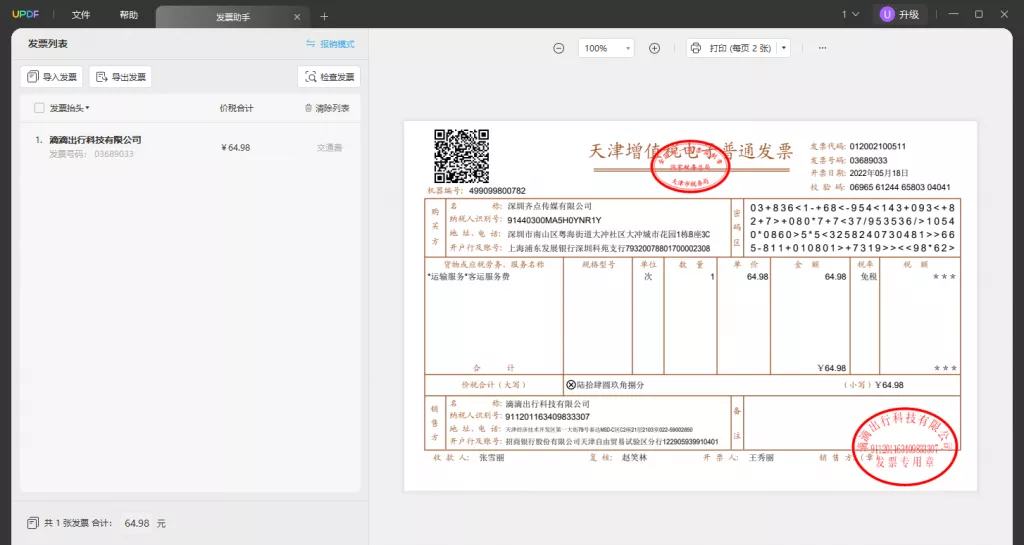The height and width of the screenshot is (545, 1024).
Task: Click the total 64.98 元 value
Action: 145,523
